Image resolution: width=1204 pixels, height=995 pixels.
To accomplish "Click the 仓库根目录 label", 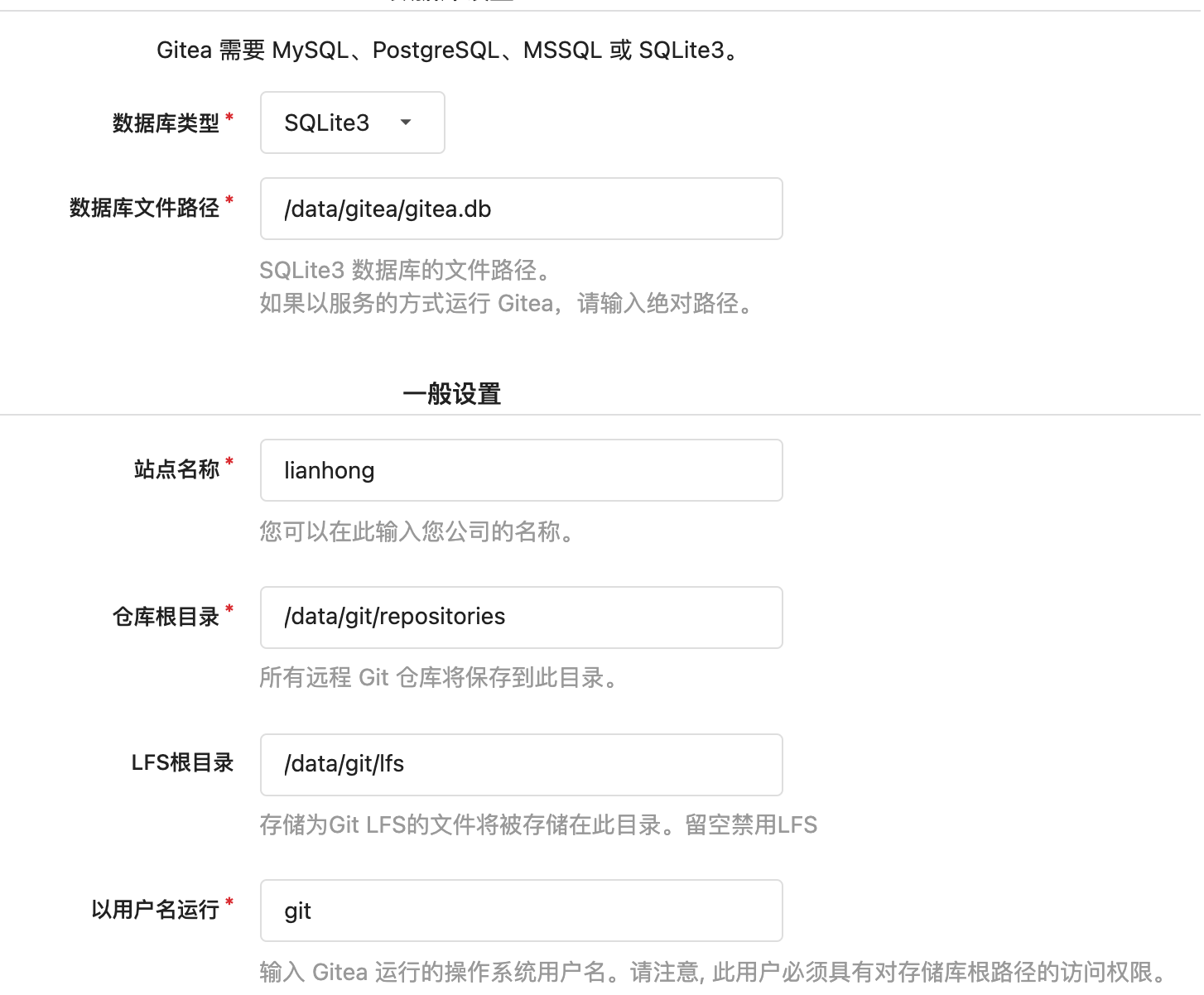I will 166,617.
